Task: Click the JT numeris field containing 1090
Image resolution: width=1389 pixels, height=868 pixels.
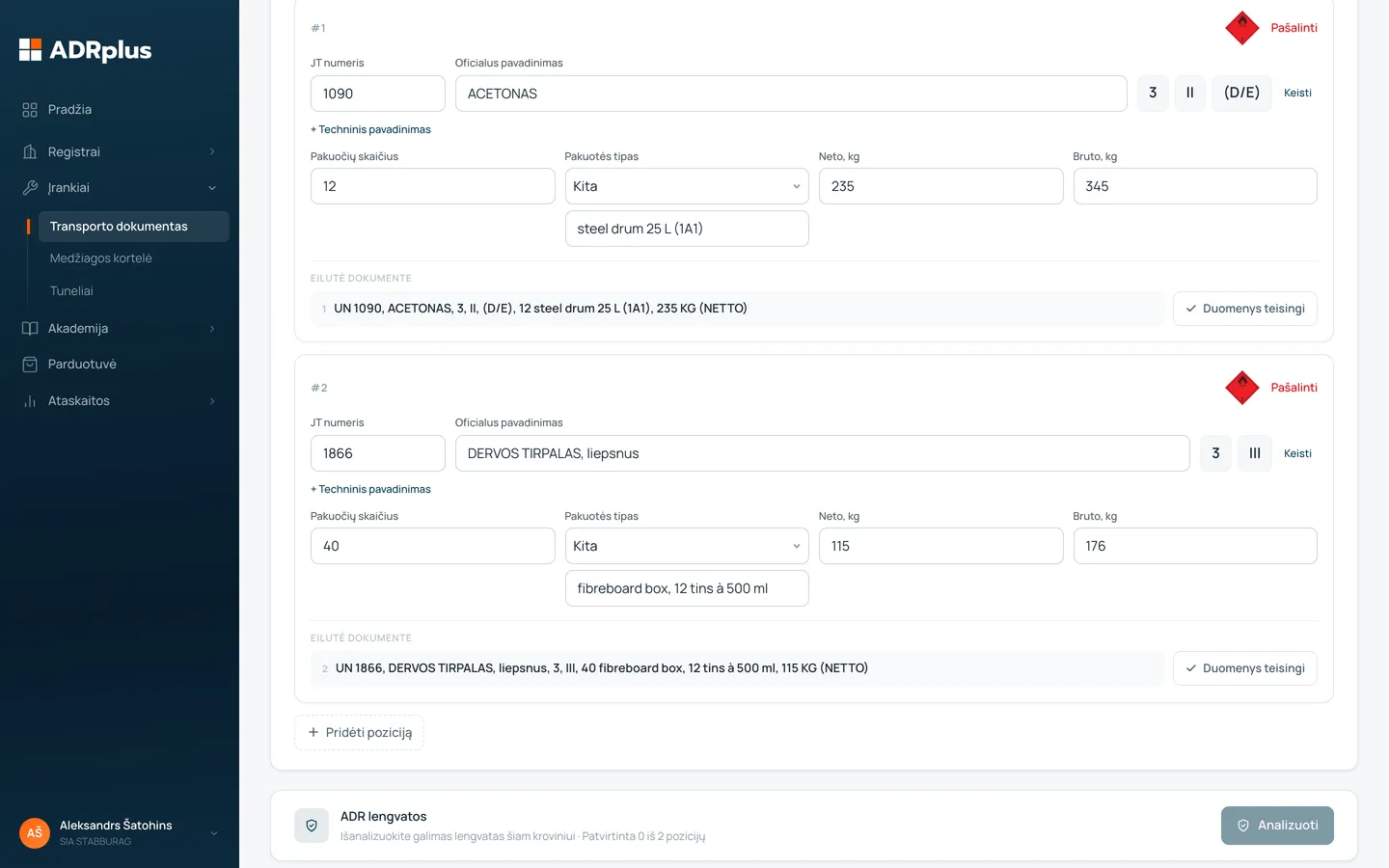Action: [378, 94]
